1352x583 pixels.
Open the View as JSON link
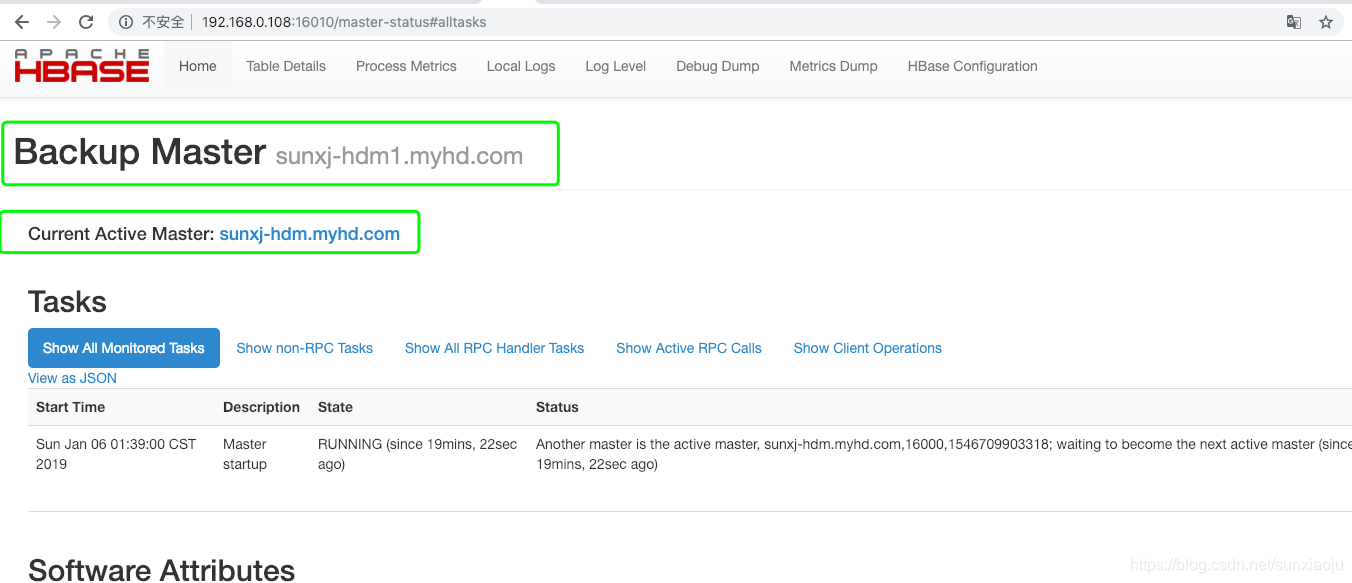tap(72, 378)
